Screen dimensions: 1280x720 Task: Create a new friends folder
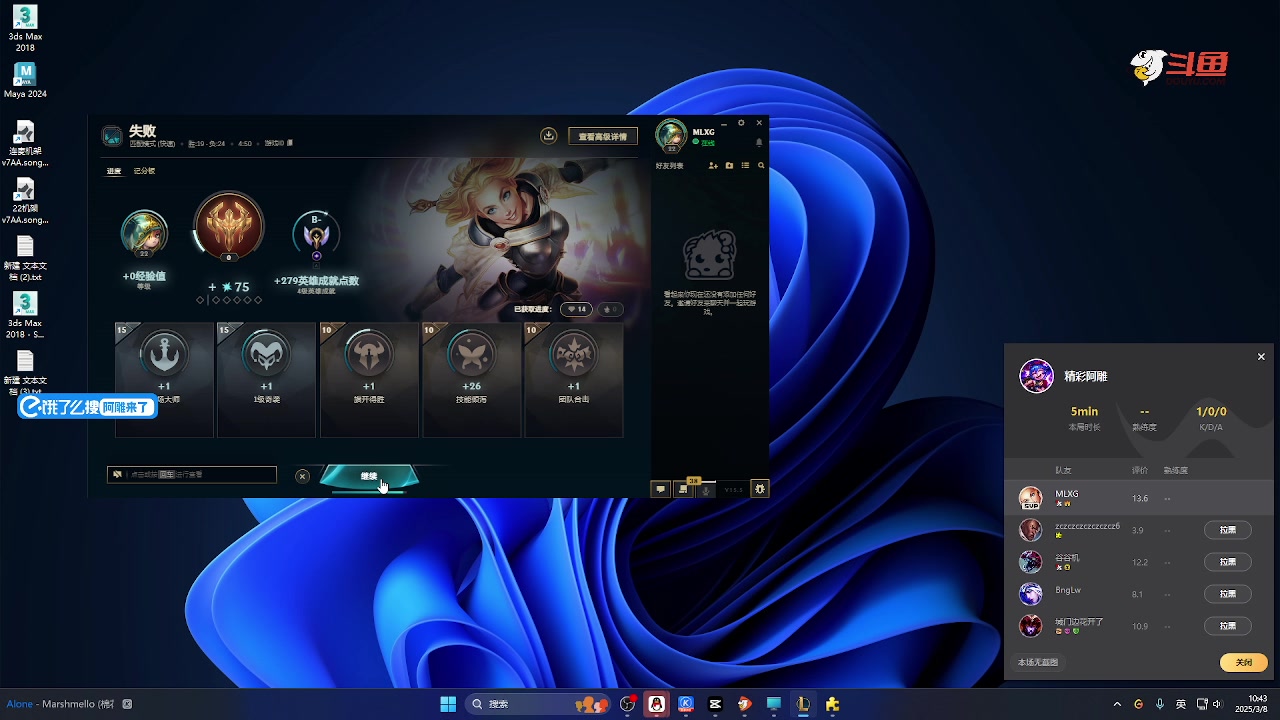tap(729, 166)
